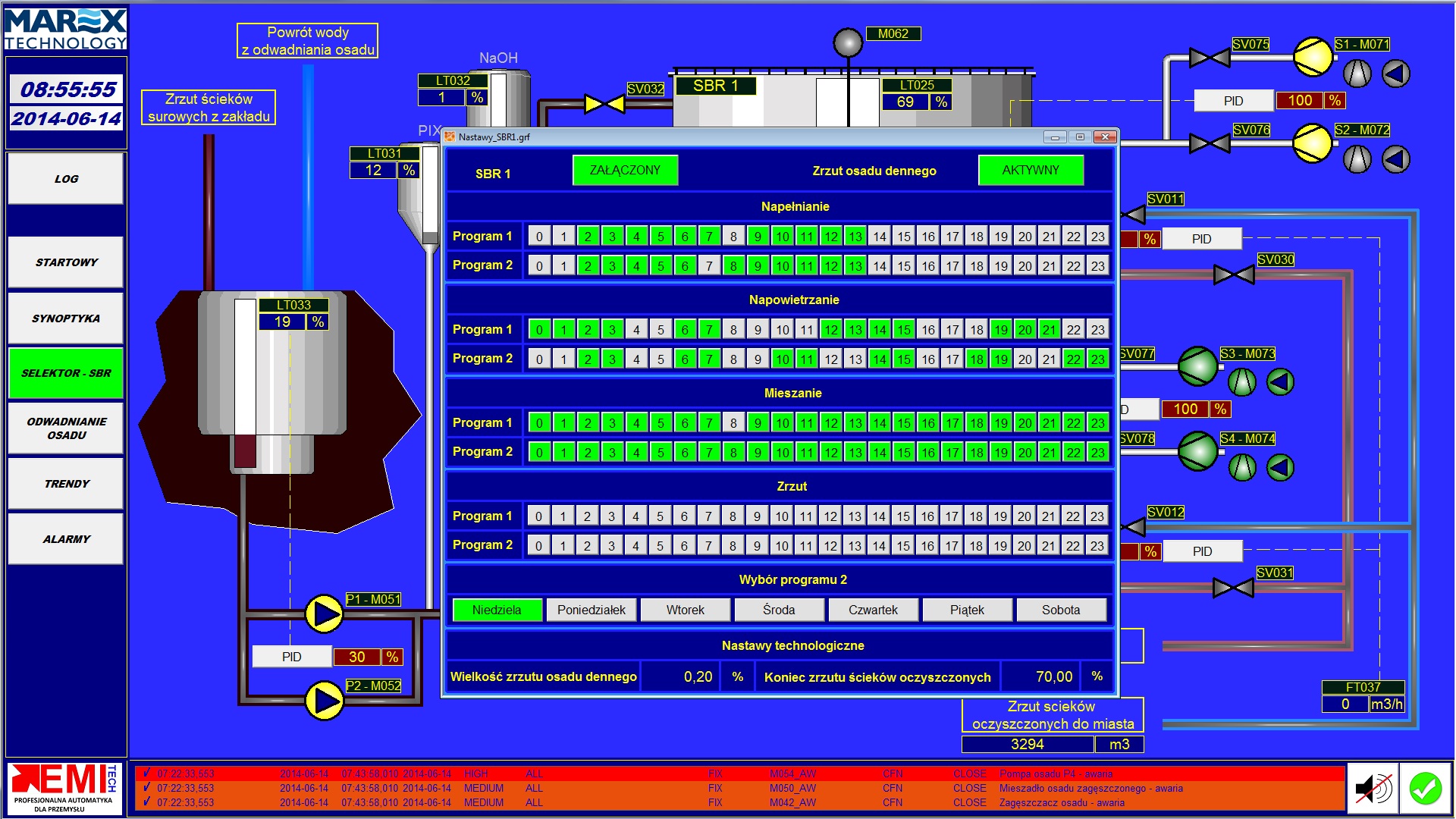Click the M062 mixer motor symbol

point(848,42)
